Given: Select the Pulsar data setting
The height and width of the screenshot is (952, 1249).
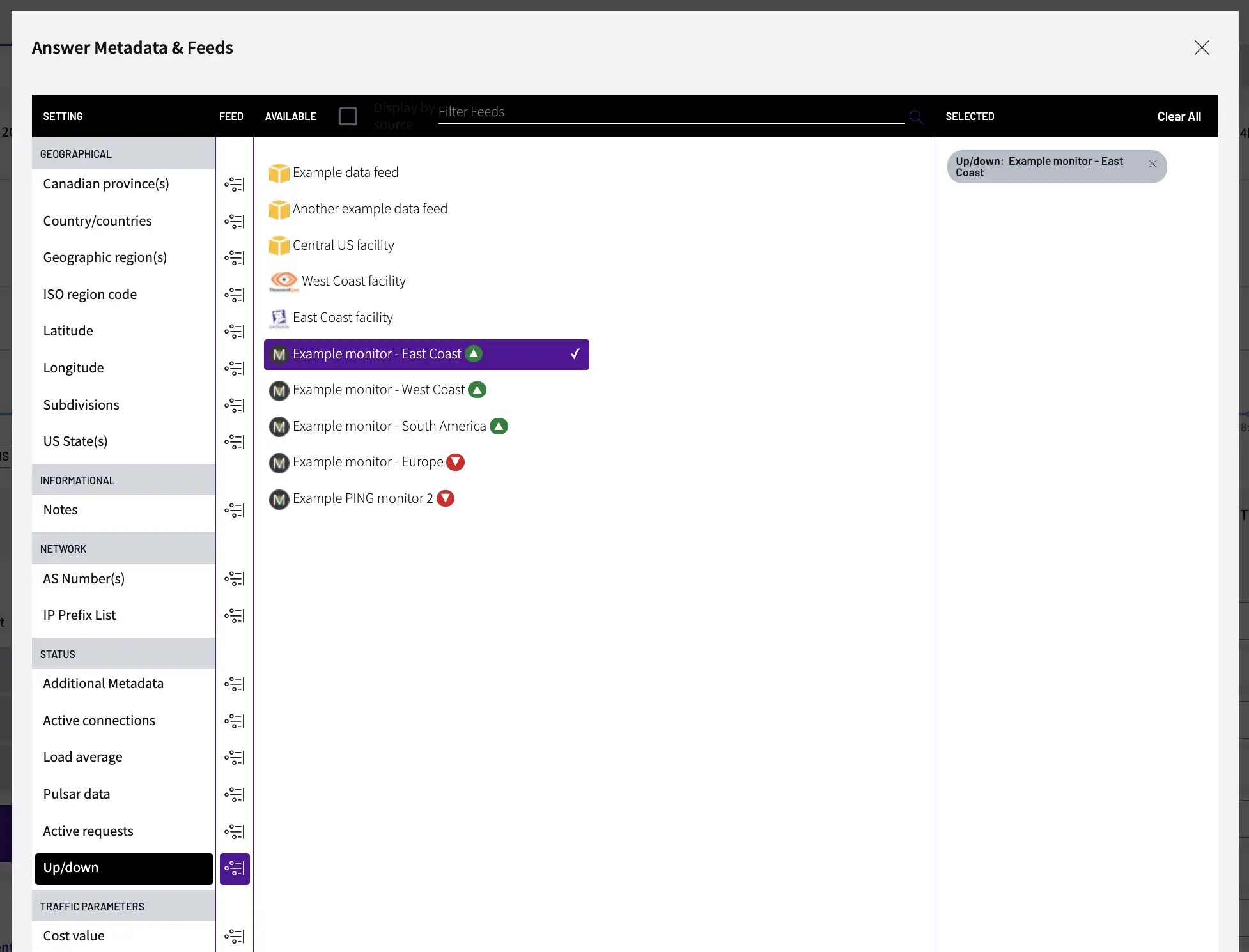Looking at the screenshot, I should [x=77, y=794].
